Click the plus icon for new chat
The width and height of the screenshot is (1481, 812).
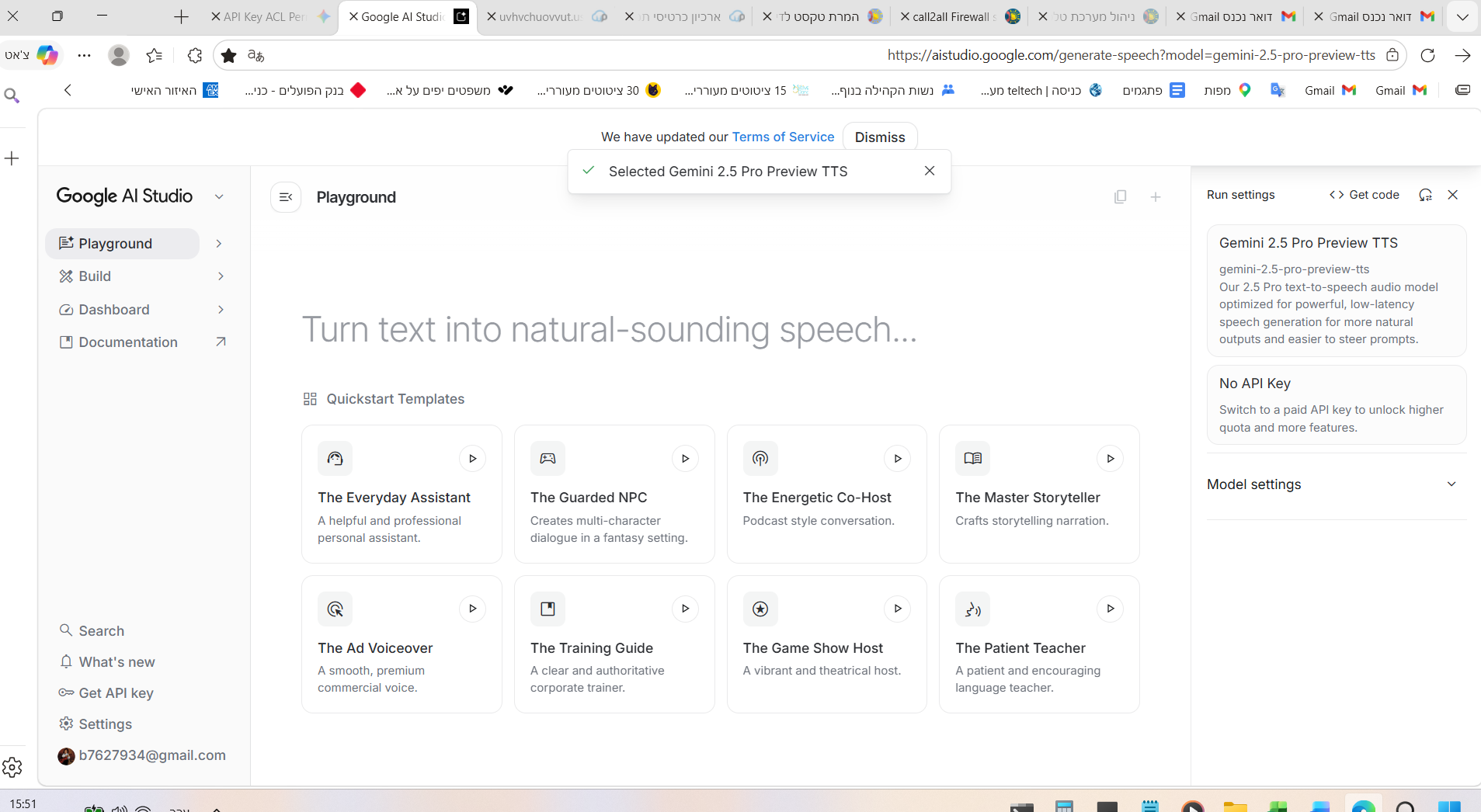point(1156,197)
